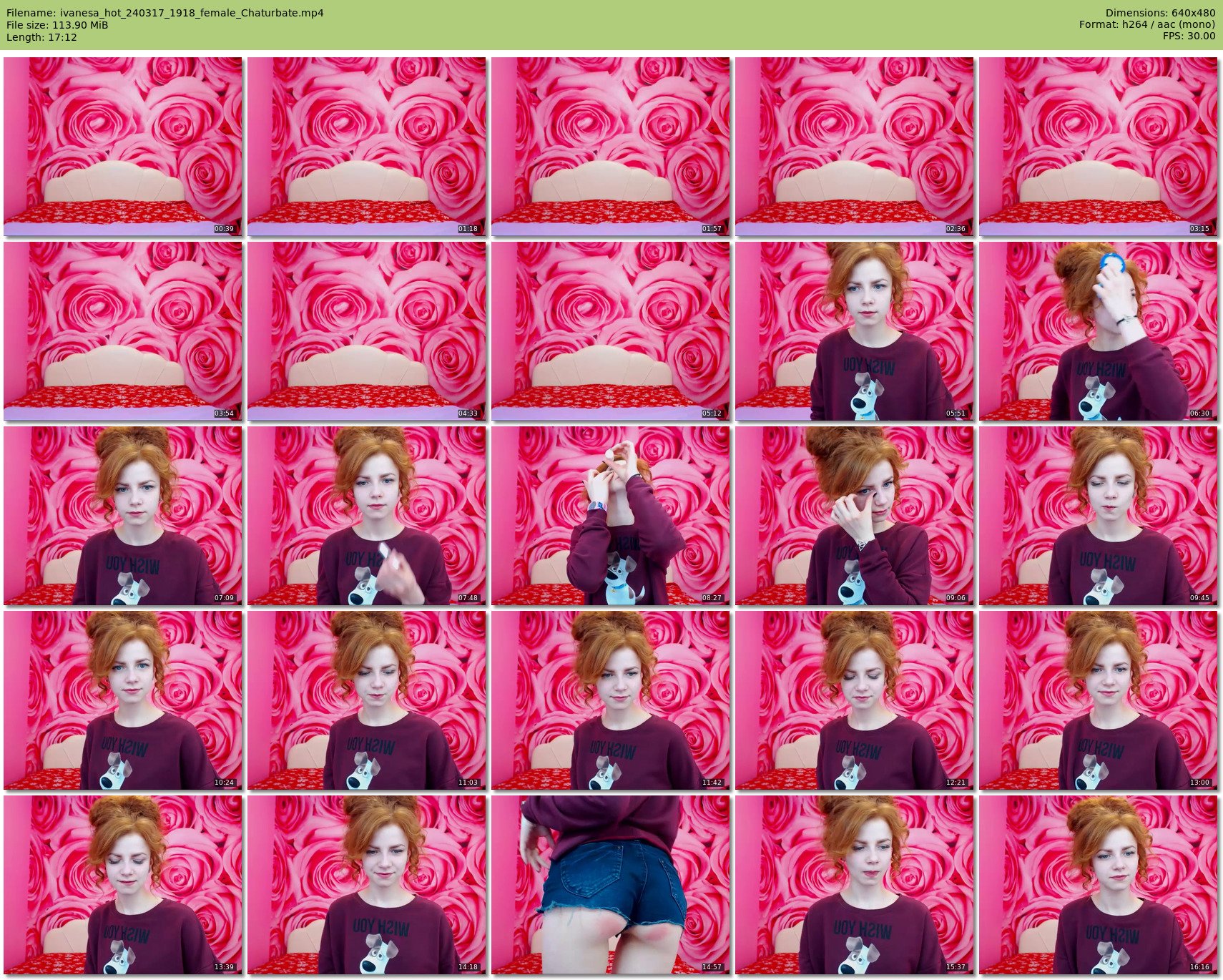Select the "Format: h264 / aac (mono)" text
The height and width of the screenshot is (980, 1223).
(x=1147, y=25)
